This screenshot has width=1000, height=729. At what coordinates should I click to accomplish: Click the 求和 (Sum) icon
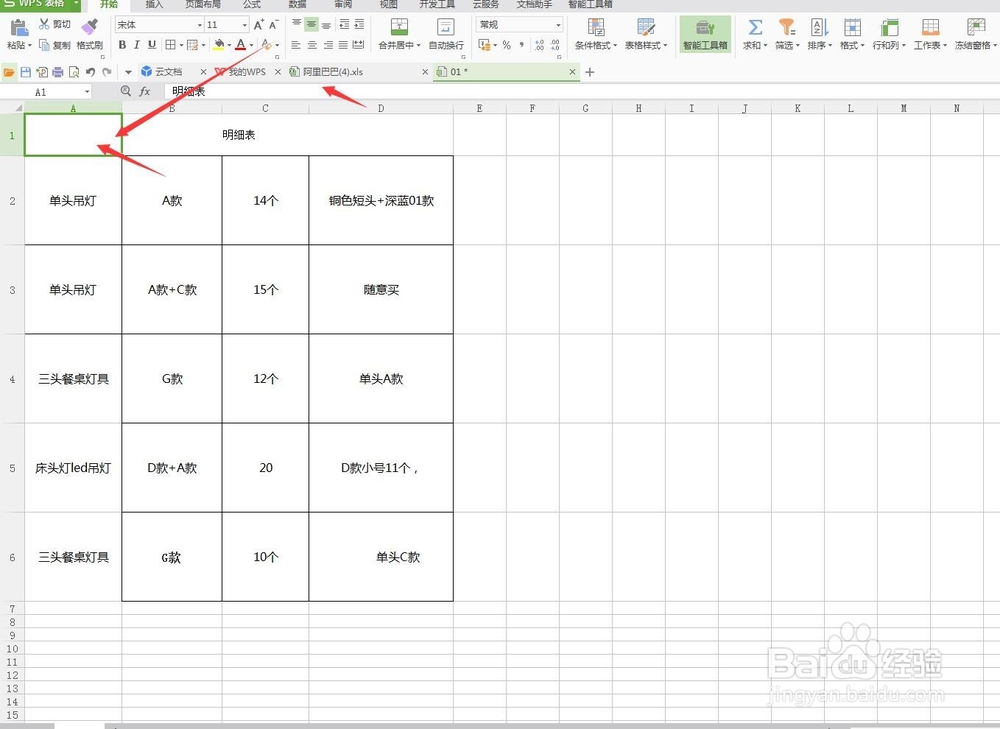[755, 27]
